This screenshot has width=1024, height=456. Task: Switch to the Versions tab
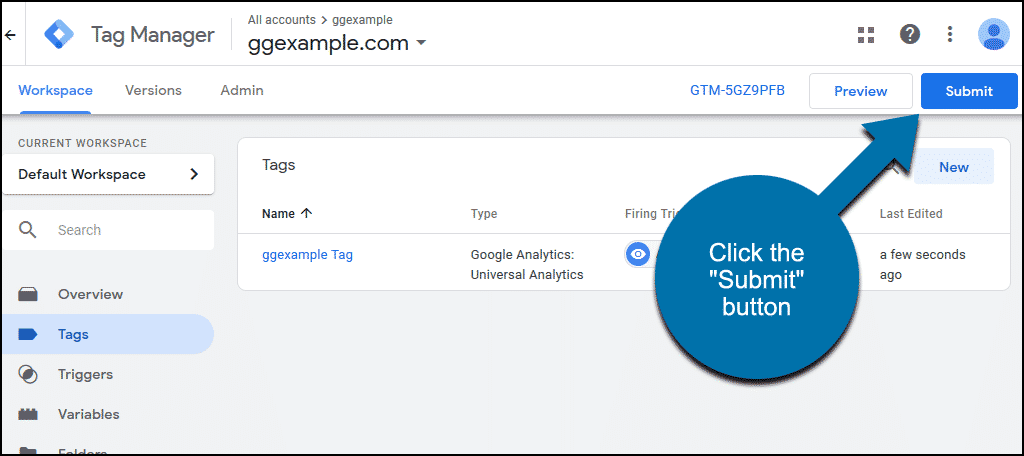pyautogui.click(x=153, y=90)
